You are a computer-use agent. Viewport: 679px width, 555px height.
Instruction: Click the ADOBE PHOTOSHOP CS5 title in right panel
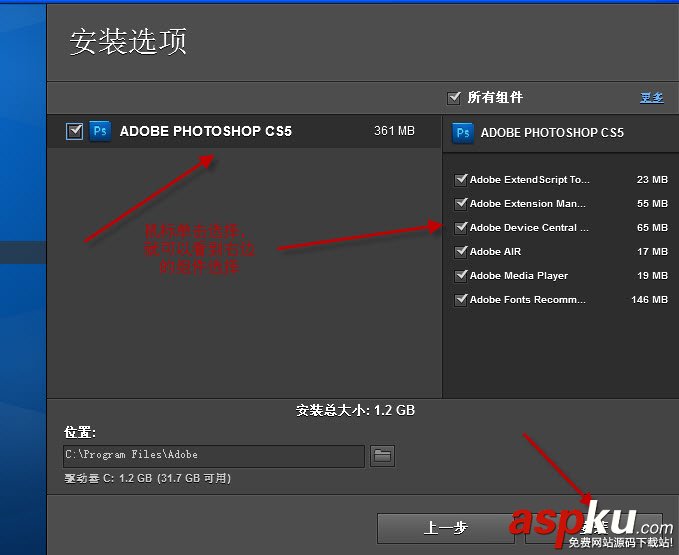click(x=552, y=132)
